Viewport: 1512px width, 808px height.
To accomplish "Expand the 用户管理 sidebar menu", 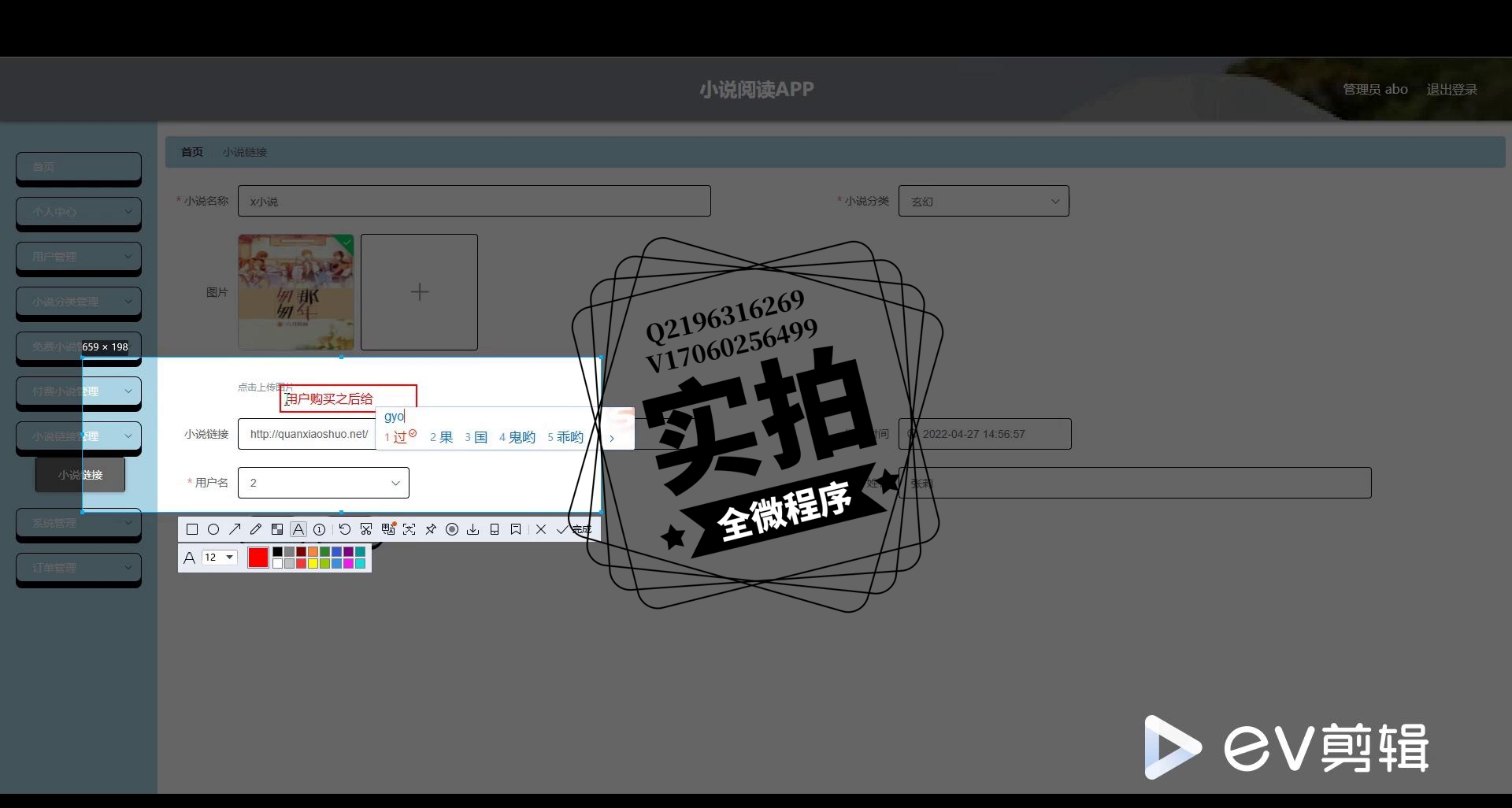I will [79, 257].
